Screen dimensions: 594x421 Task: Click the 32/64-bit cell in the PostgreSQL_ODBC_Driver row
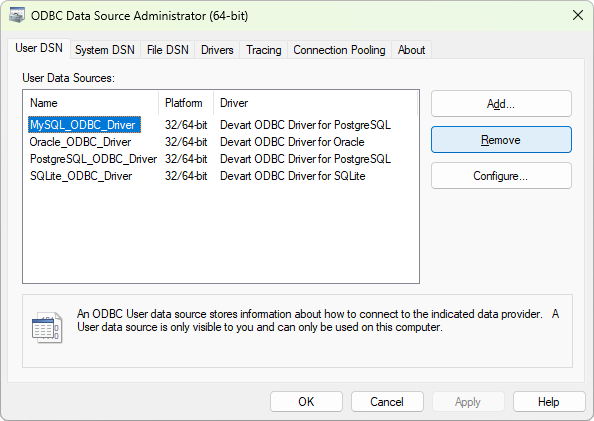(186, 159)
